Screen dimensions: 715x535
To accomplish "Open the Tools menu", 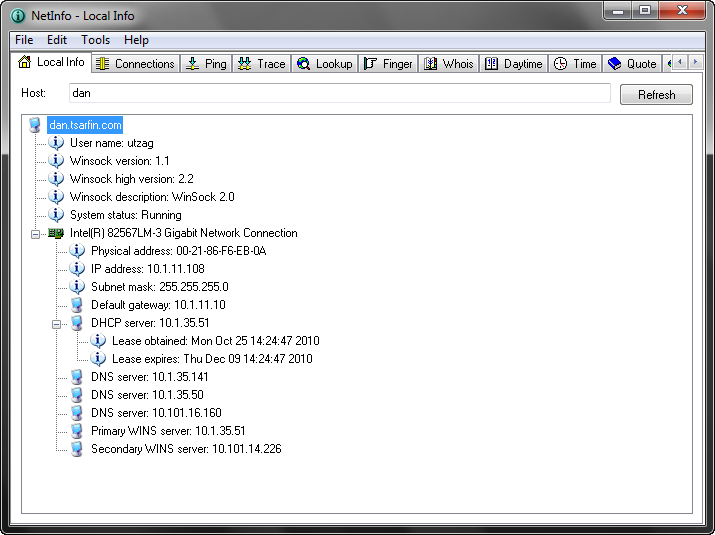I will (x=96, y=40).
